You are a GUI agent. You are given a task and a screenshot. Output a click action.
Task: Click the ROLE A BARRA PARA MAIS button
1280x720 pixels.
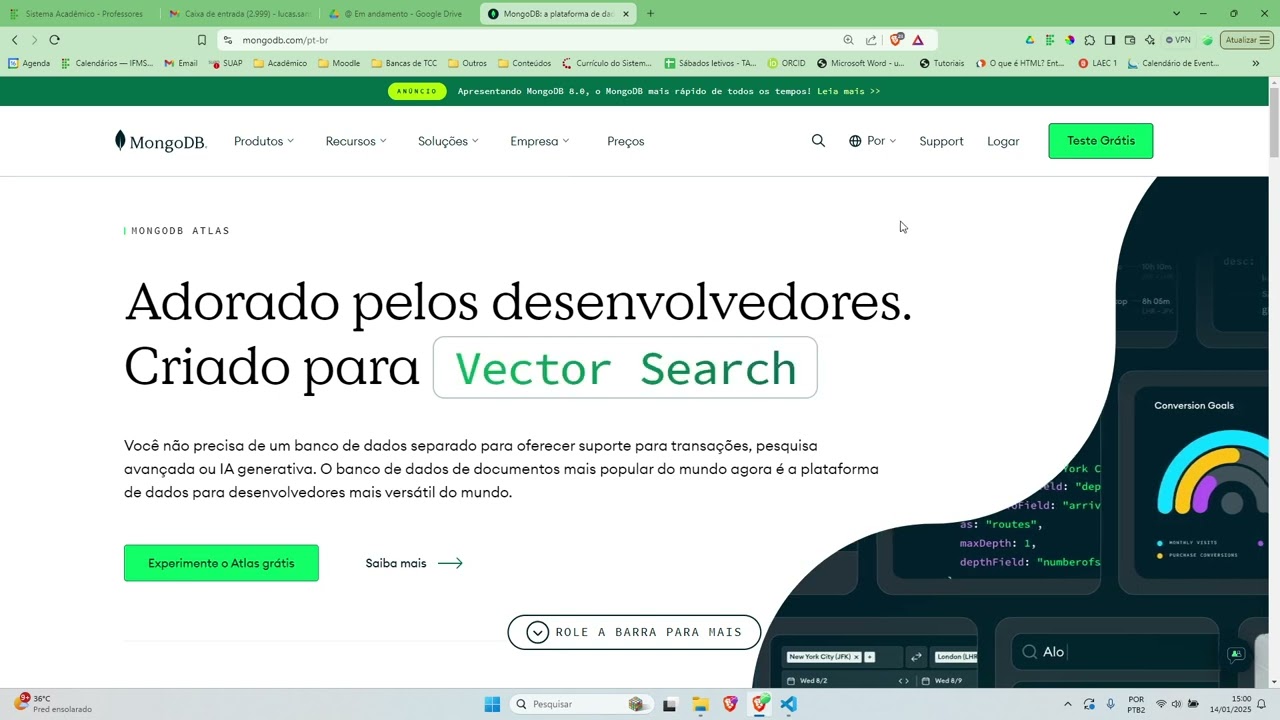(x=634, y=632)
